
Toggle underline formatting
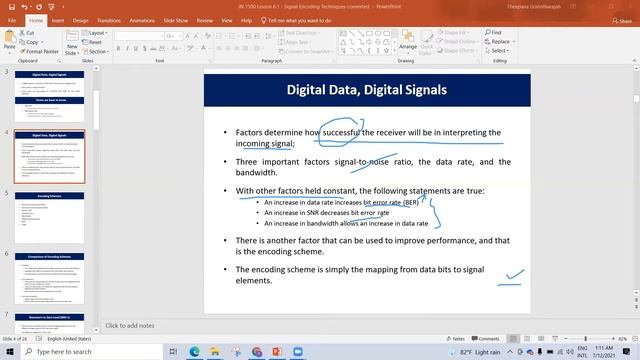click(x=136, y=49)
